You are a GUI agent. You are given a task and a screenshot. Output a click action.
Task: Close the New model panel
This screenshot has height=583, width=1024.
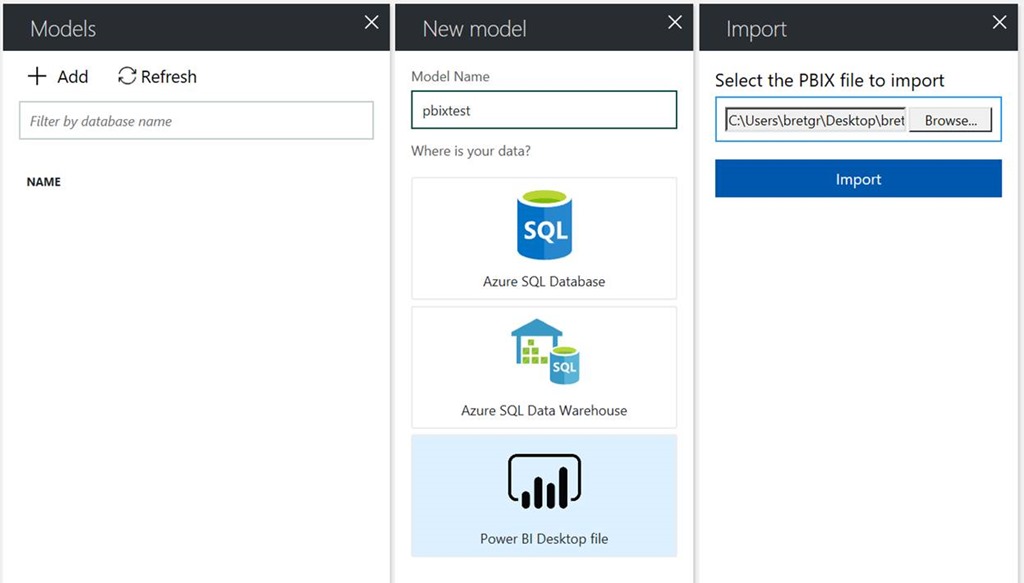[x=675, y=23]
